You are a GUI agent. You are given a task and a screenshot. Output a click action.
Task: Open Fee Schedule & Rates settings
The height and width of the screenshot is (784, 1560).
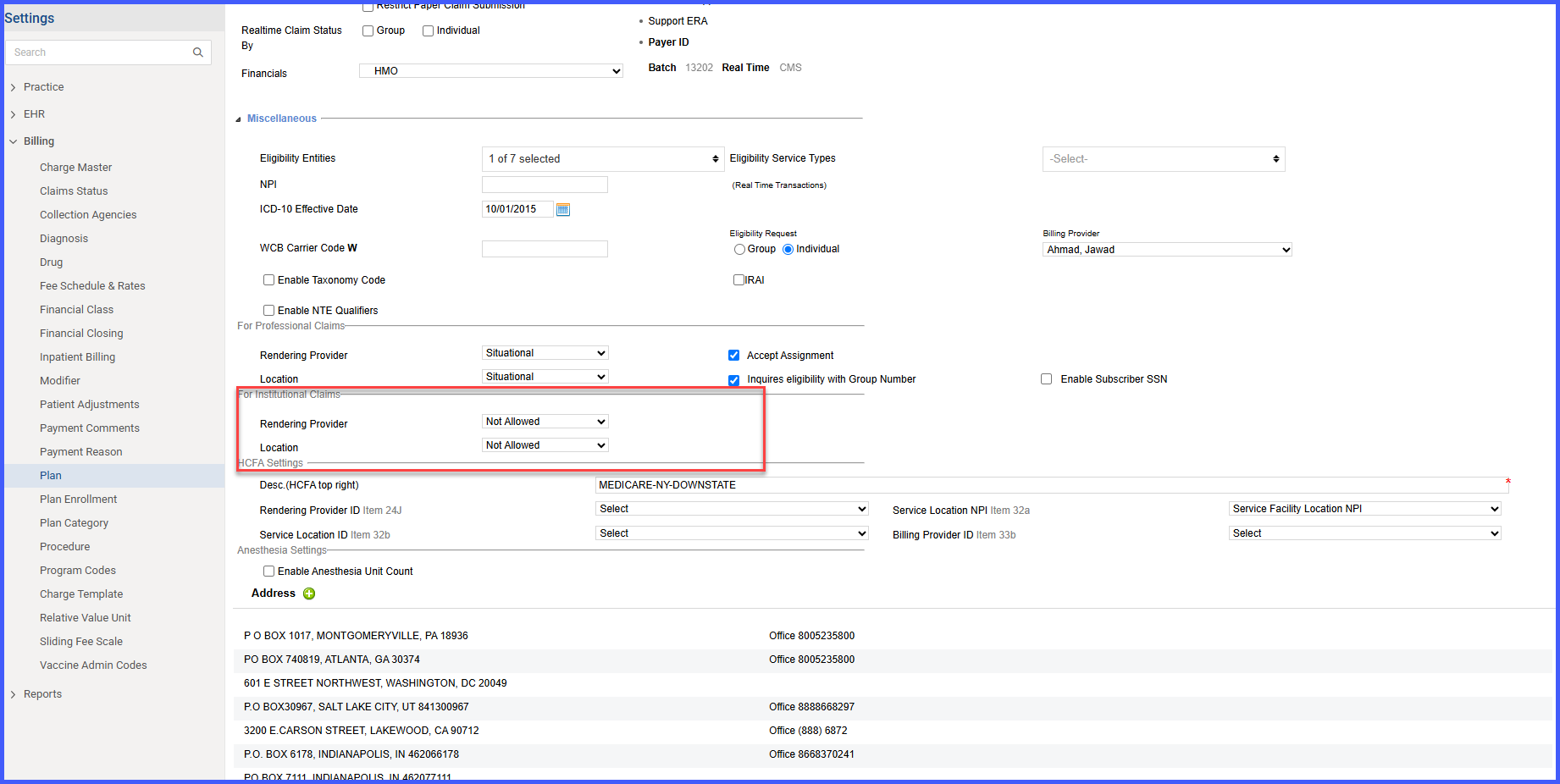92,286
